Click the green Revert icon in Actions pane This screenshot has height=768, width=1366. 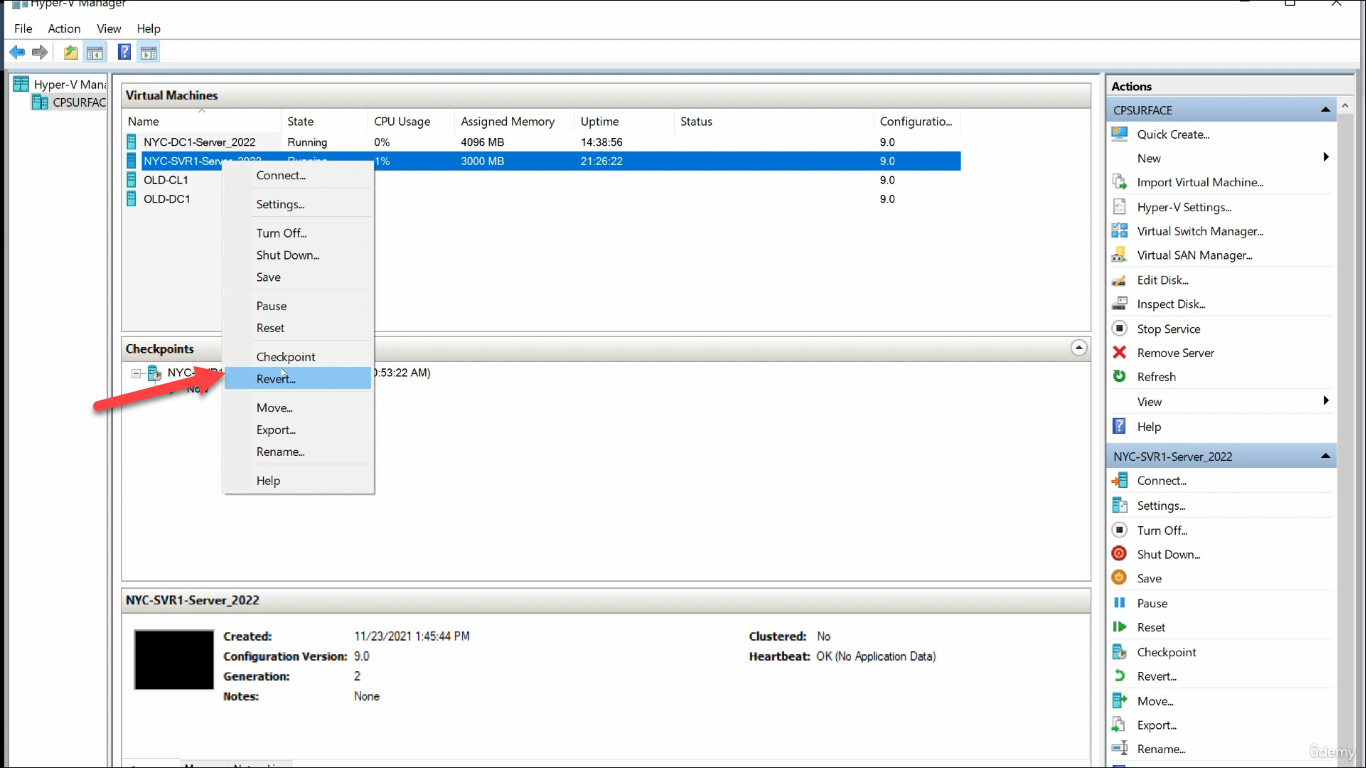tap(1119, 676)
